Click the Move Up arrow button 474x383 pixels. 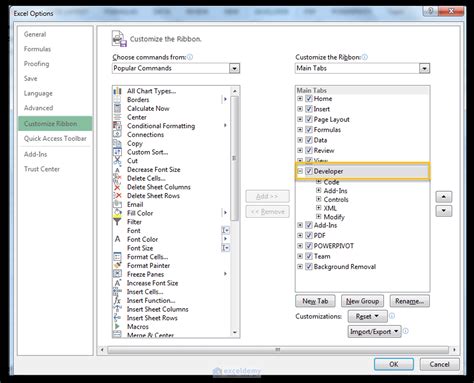coord(444,197)
